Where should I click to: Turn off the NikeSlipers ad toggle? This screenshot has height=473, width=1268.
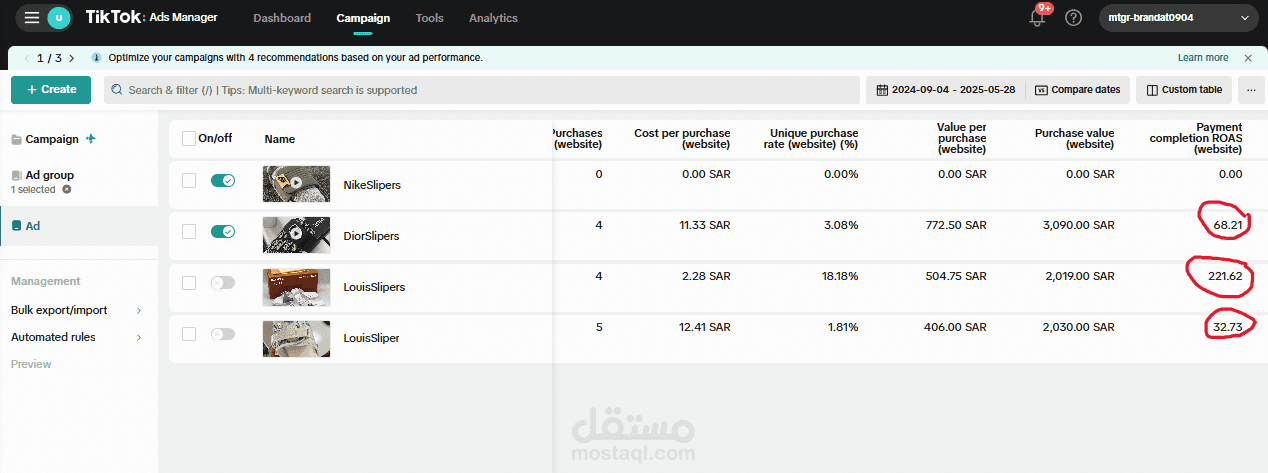(x=223, y=180)
